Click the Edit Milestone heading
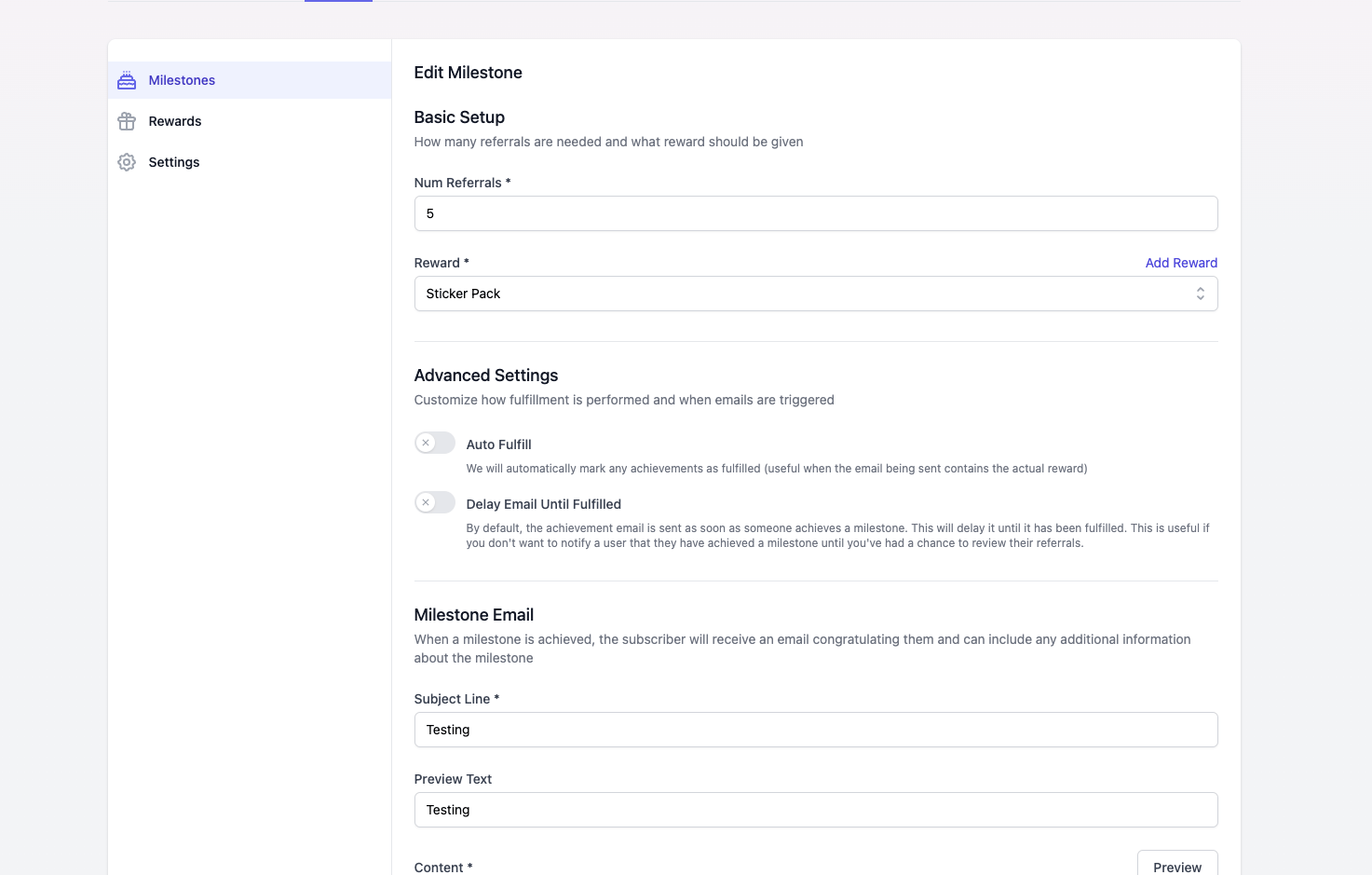Viewport: 1372px width, 875px height. click(x=468, y=73)
